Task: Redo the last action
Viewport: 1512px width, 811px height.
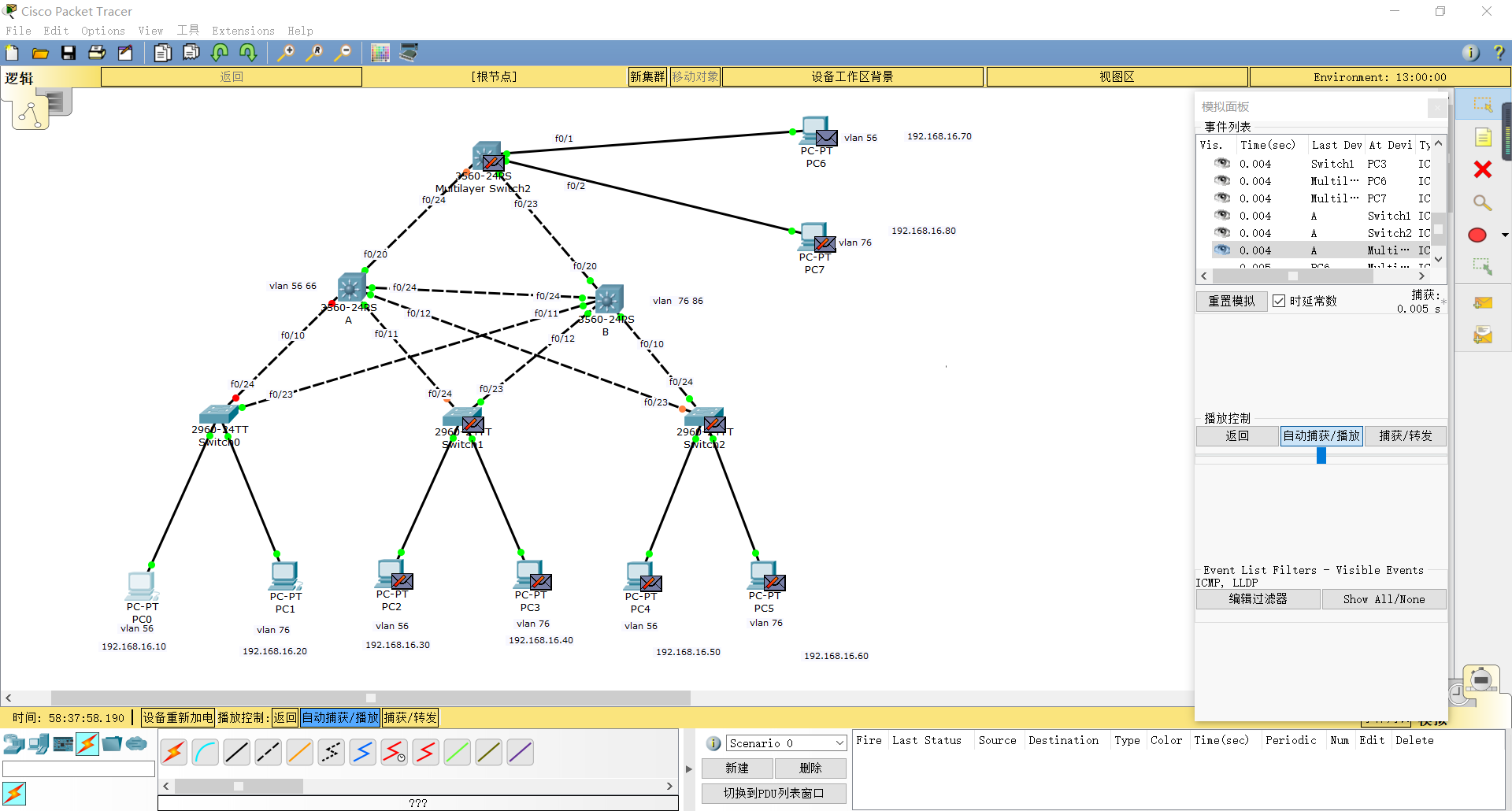Action: (x=248, y=53)
